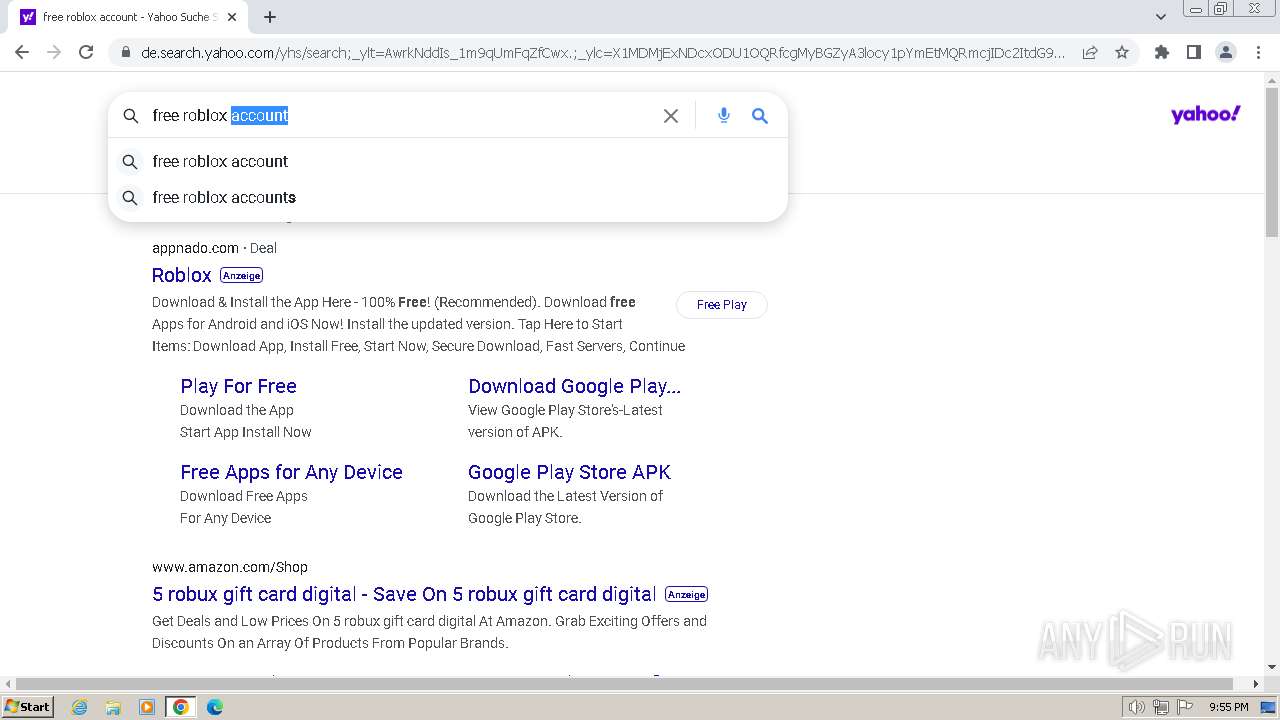Open the Roblox ad result title
Viewport: 1280px width, 720px height.
click(x=181, y=275)
